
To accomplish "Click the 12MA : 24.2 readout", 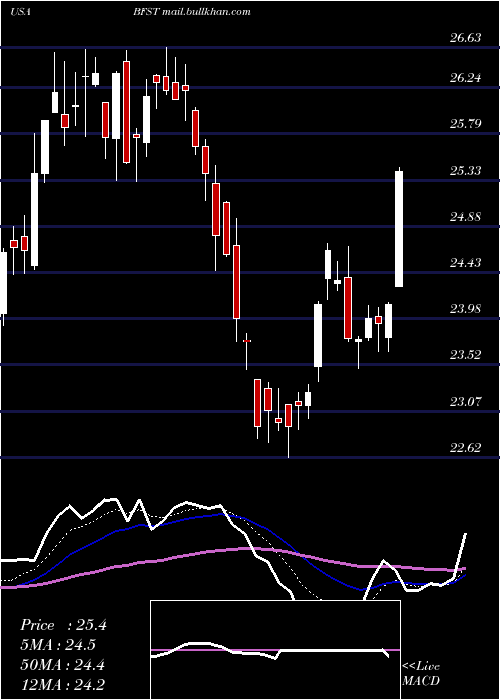I will pos(62,685).
